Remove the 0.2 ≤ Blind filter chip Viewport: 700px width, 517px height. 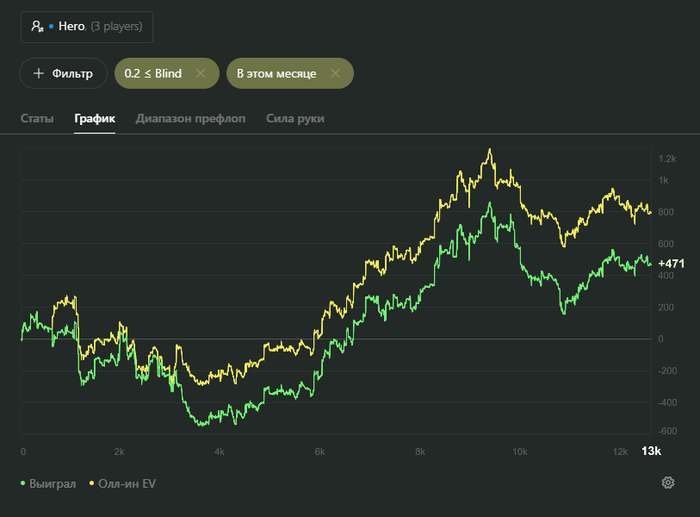point(200,73)
